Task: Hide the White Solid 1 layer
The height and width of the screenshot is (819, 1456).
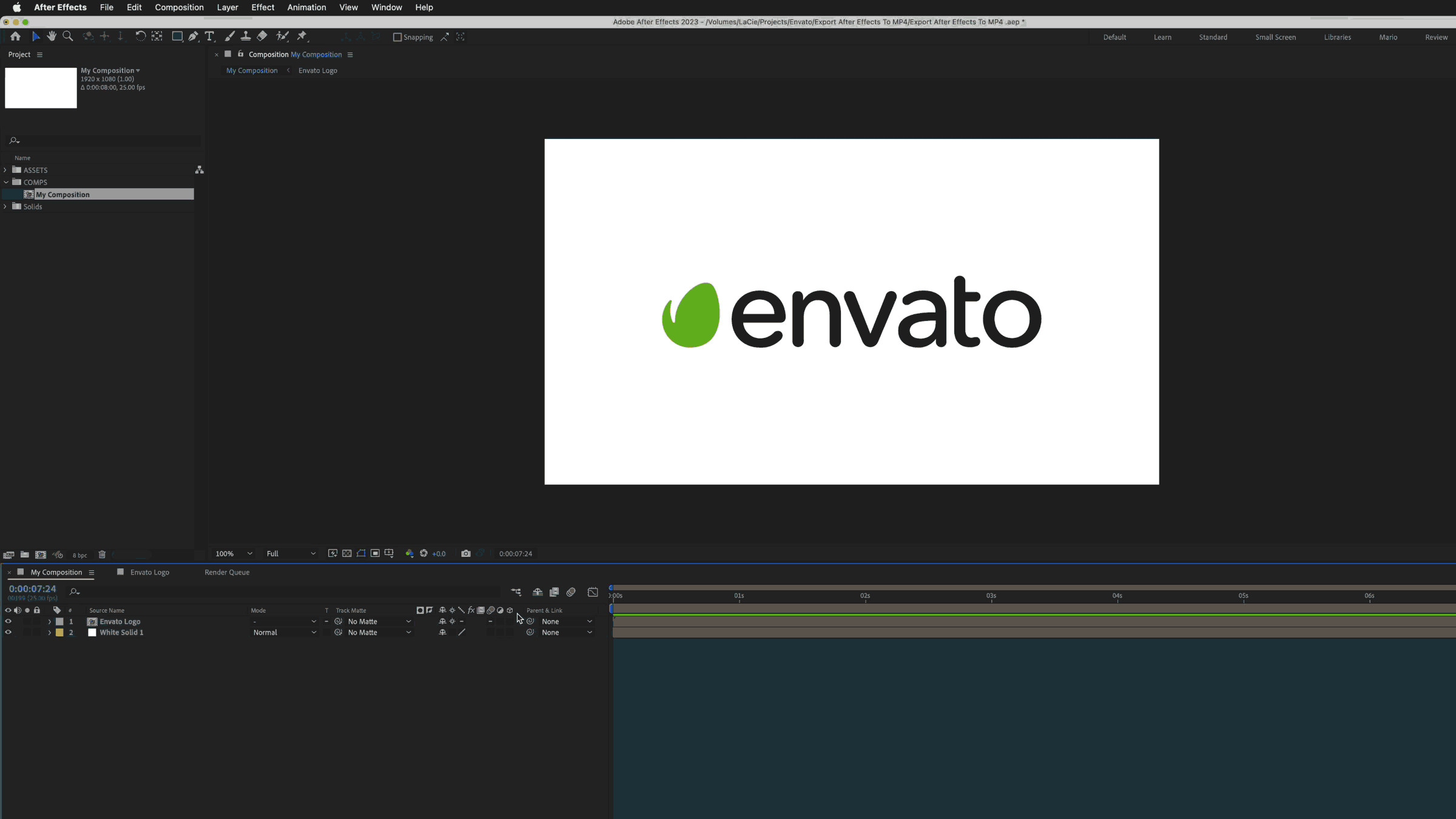Action: coord(8,632)
